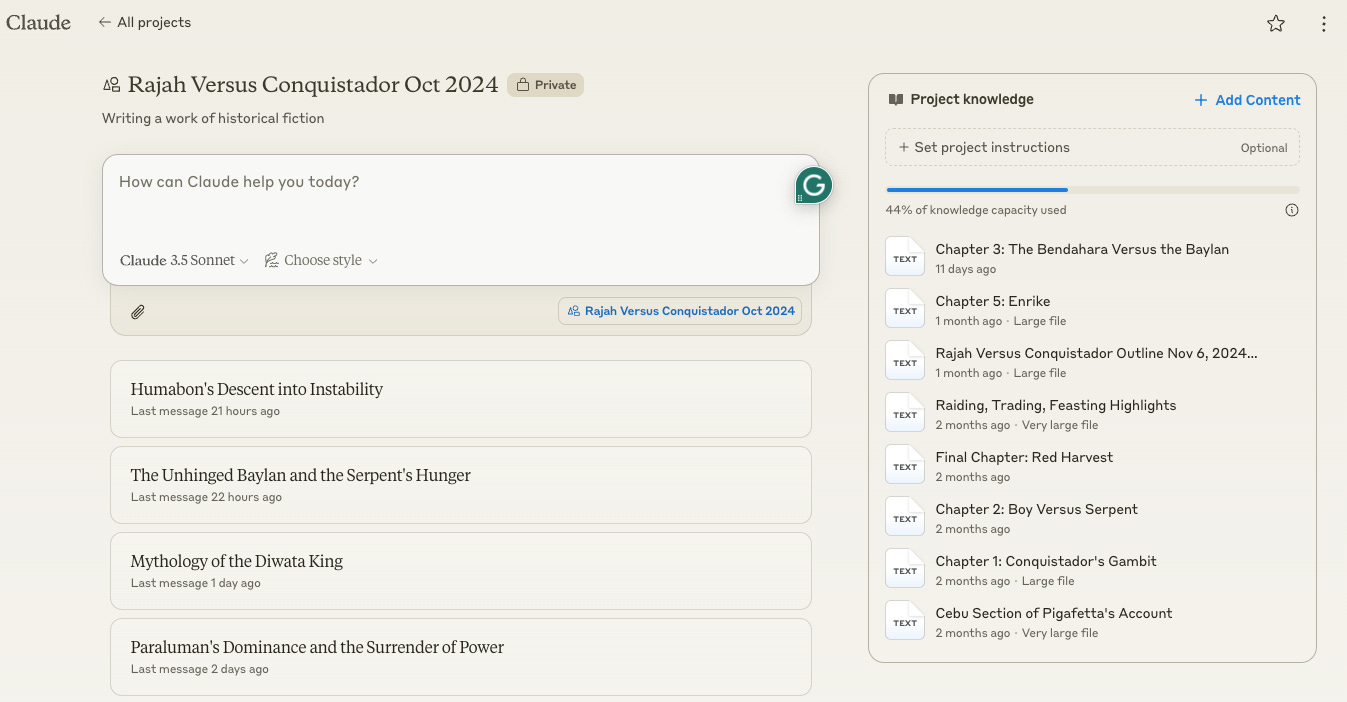Screen dimensions: 1347x702
Task: Click the Claude logo
Action: point(38,22)
